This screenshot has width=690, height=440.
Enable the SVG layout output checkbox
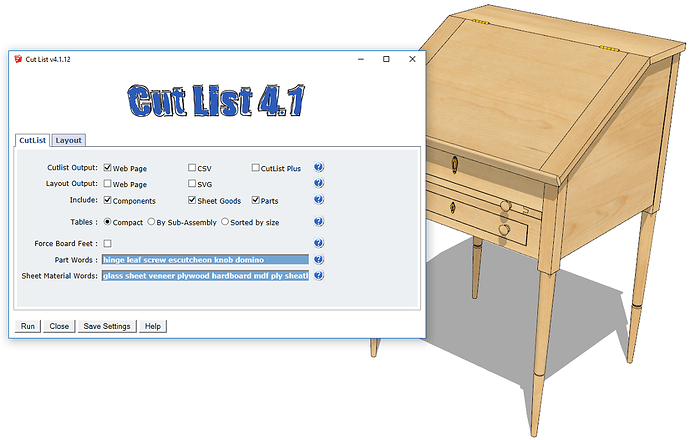(192, 183)
